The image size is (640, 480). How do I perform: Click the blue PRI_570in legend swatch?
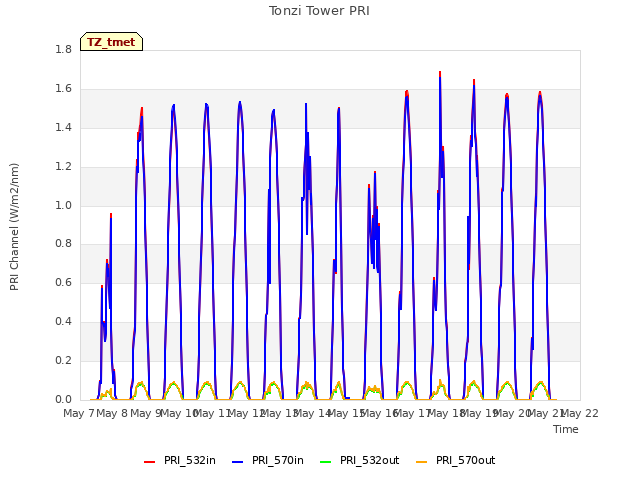click(x=238, y=462)
